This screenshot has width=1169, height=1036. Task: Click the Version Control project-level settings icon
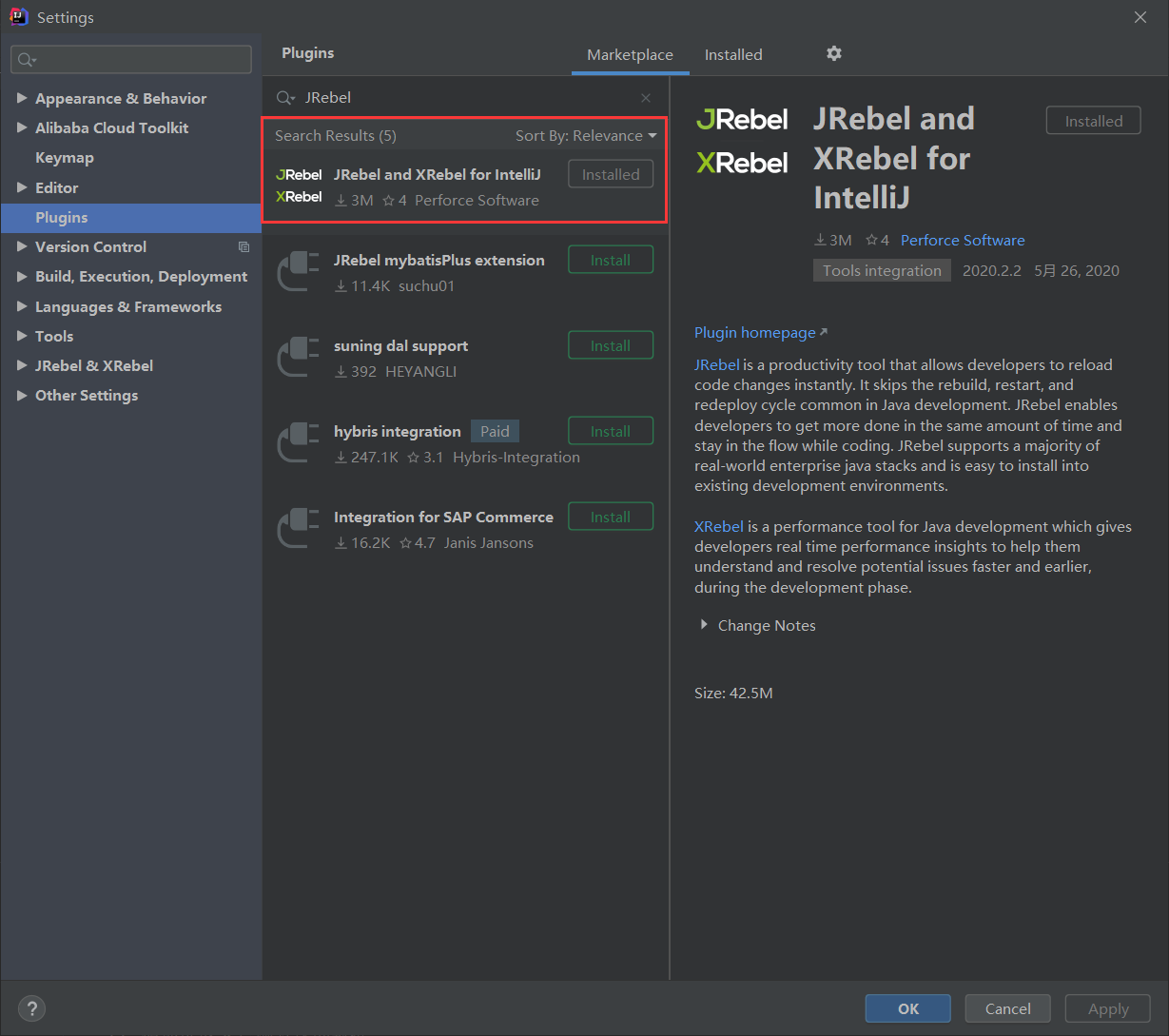(244, 246)
